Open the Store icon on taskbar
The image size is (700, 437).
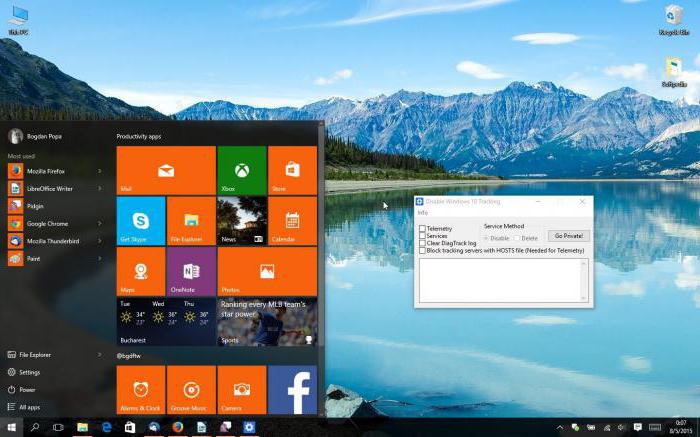[130, 427]
